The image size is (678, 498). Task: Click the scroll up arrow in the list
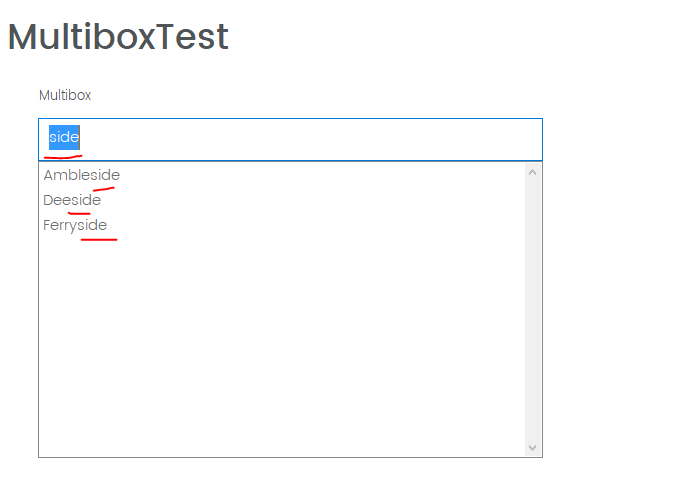533,172
